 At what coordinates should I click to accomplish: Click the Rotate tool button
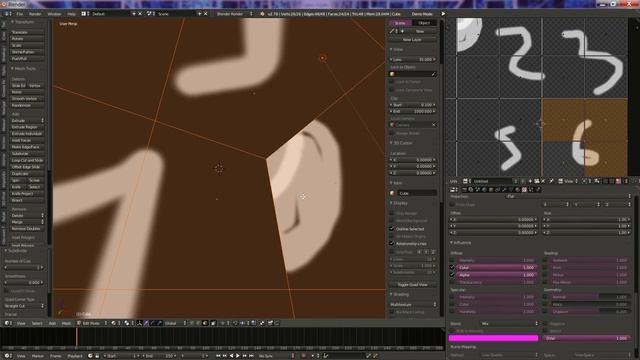point(27,39)
